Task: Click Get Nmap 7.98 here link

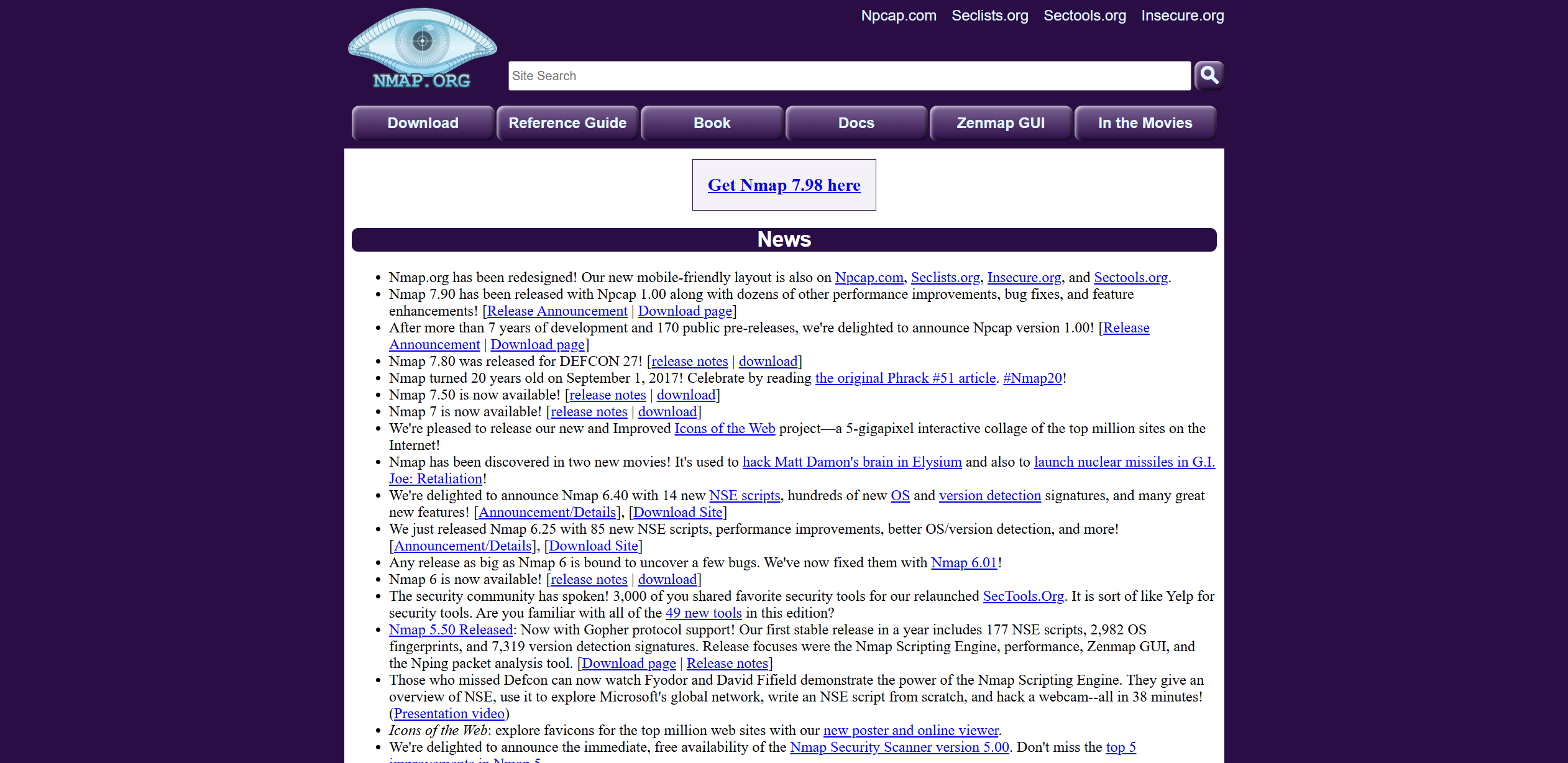Action: pos(784,185)
